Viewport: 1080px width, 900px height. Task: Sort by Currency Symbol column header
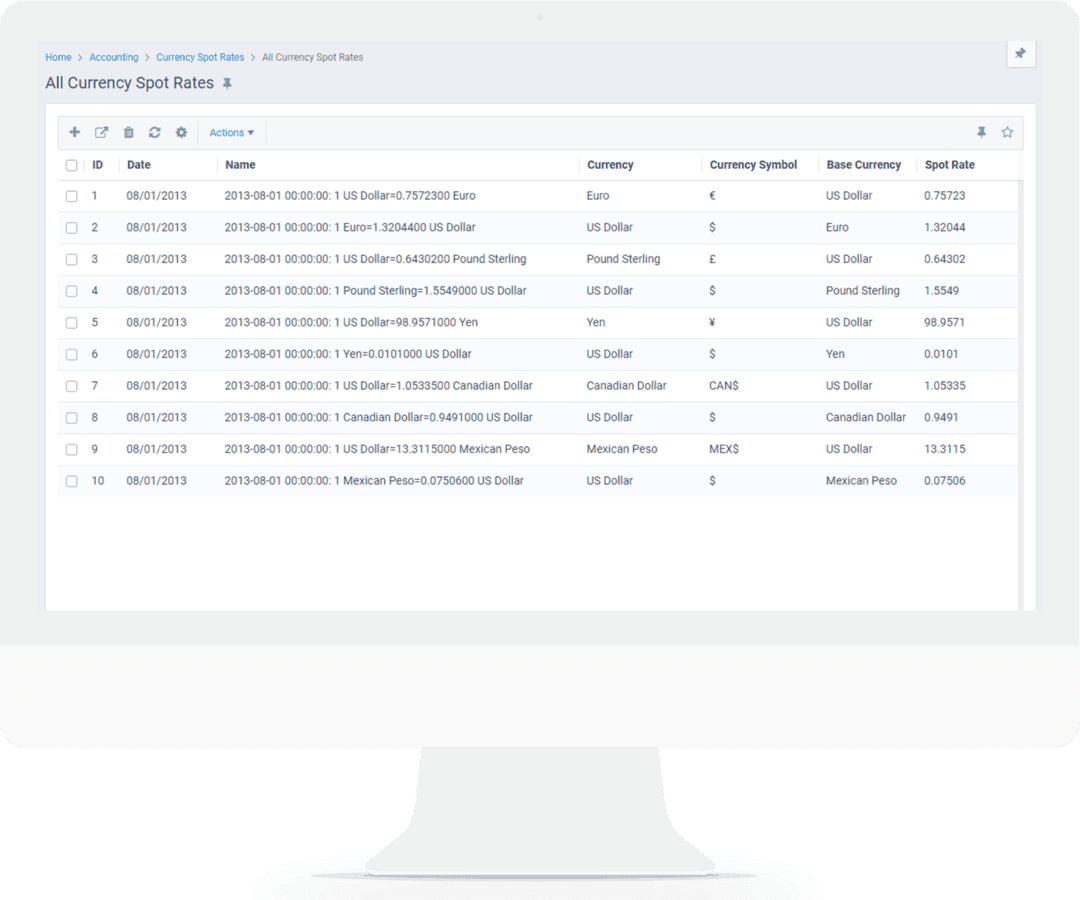754,165
